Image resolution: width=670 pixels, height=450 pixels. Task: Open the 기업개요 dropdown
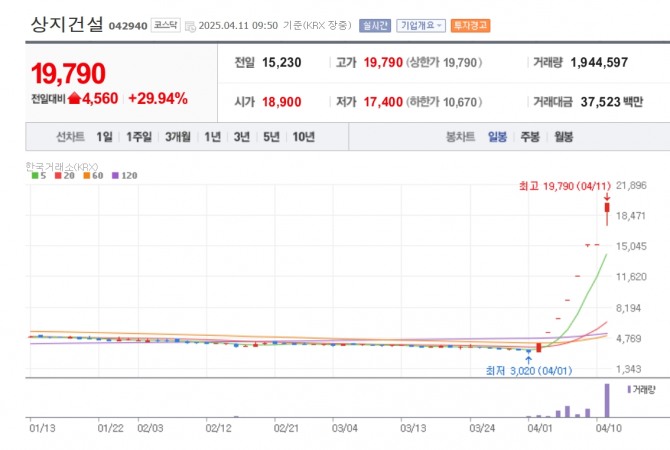[x=421, y=26]
